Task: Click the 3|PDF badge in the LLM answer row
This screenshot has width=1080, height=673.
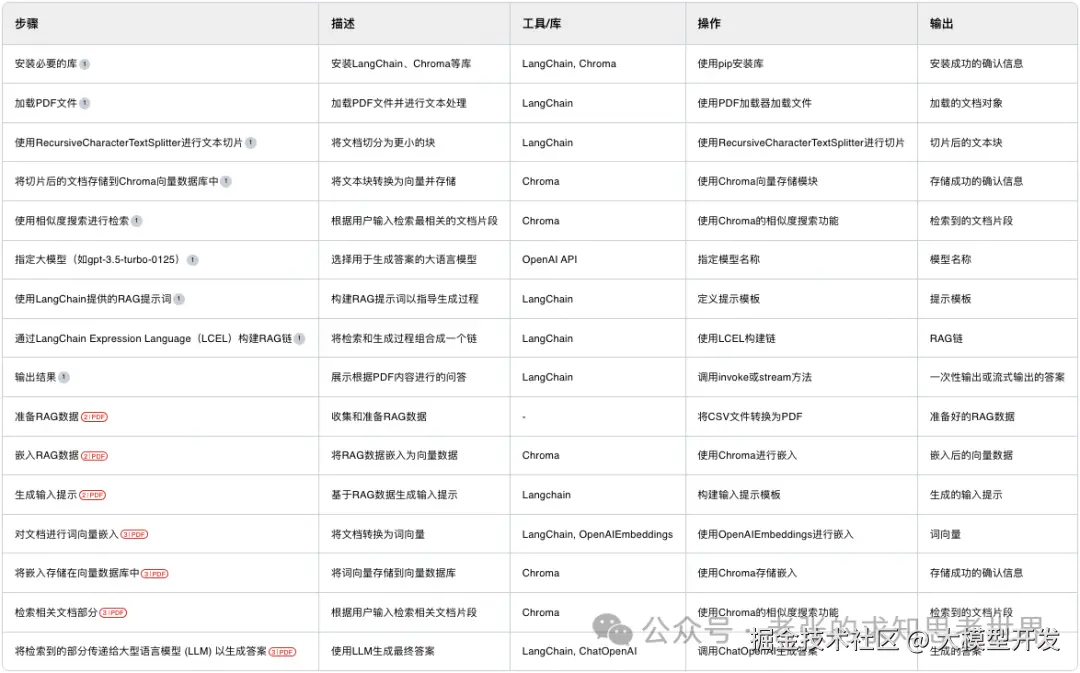Action: pyautogui.click(x=284, y=651)
